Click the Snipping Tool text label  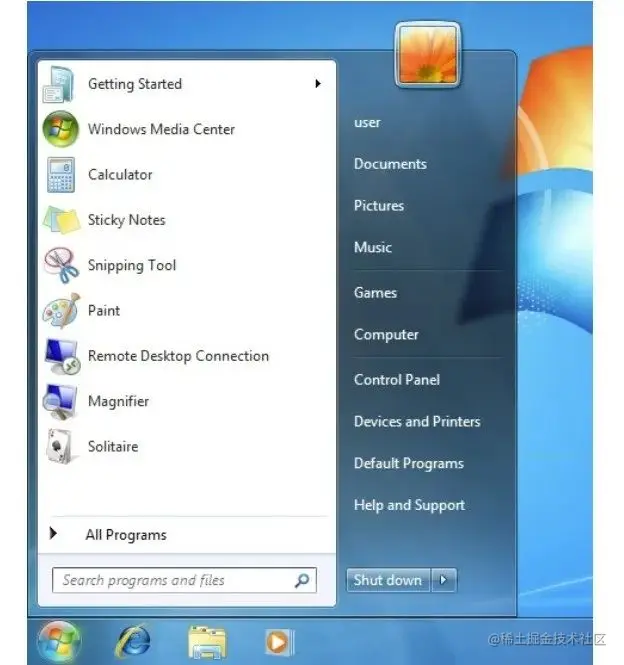tap(132, 265)
